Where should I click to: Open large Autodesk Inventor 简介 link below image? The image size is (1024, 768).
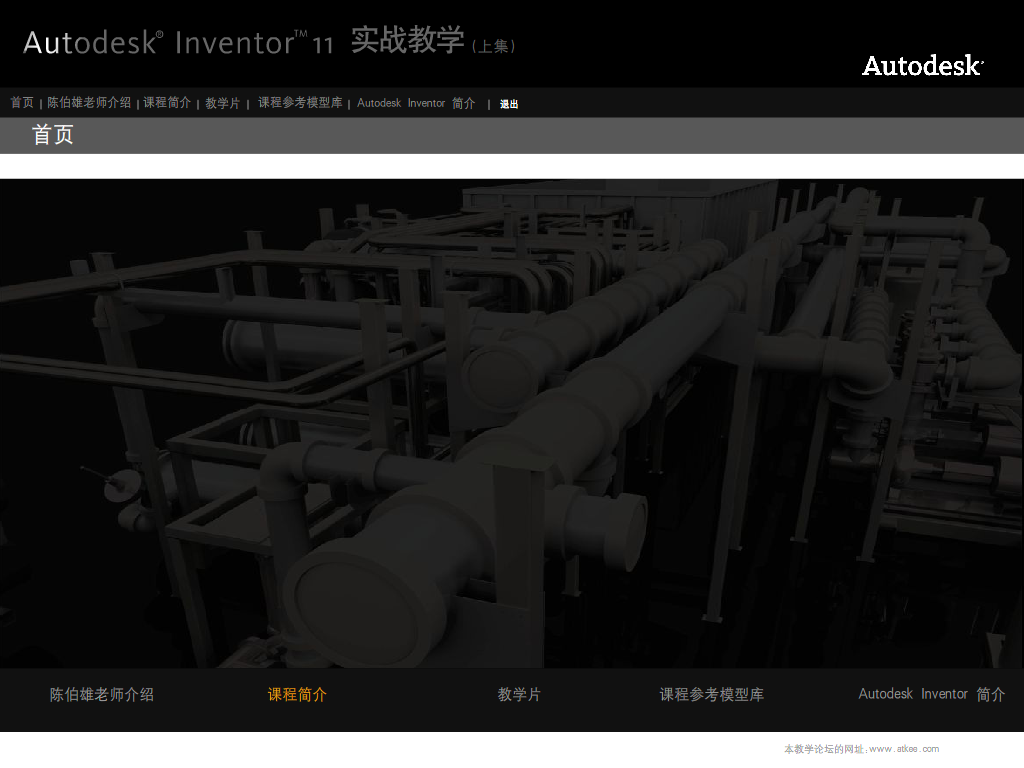931,694
